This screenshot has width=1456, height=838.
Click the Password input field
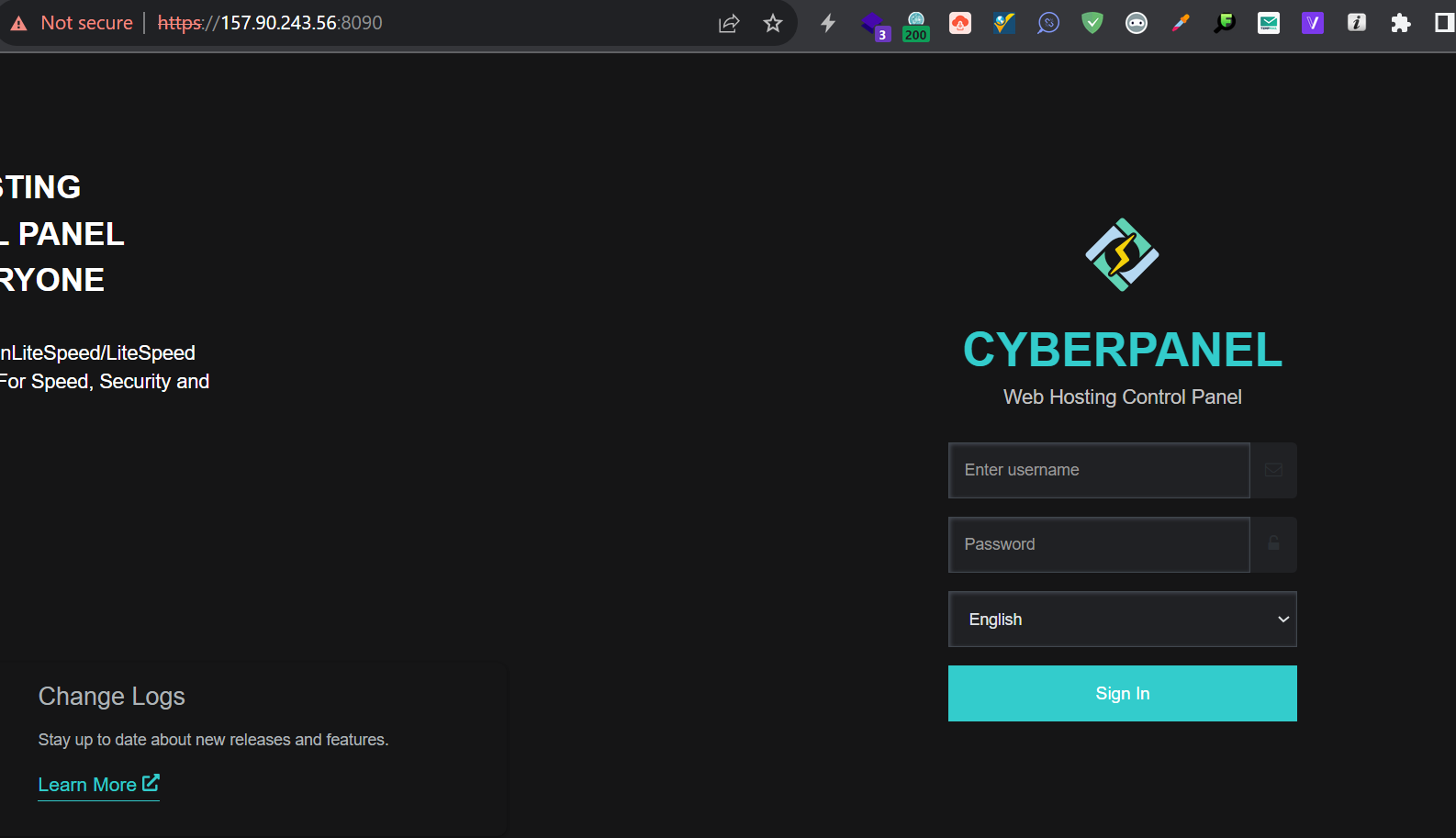point(1099,544)
